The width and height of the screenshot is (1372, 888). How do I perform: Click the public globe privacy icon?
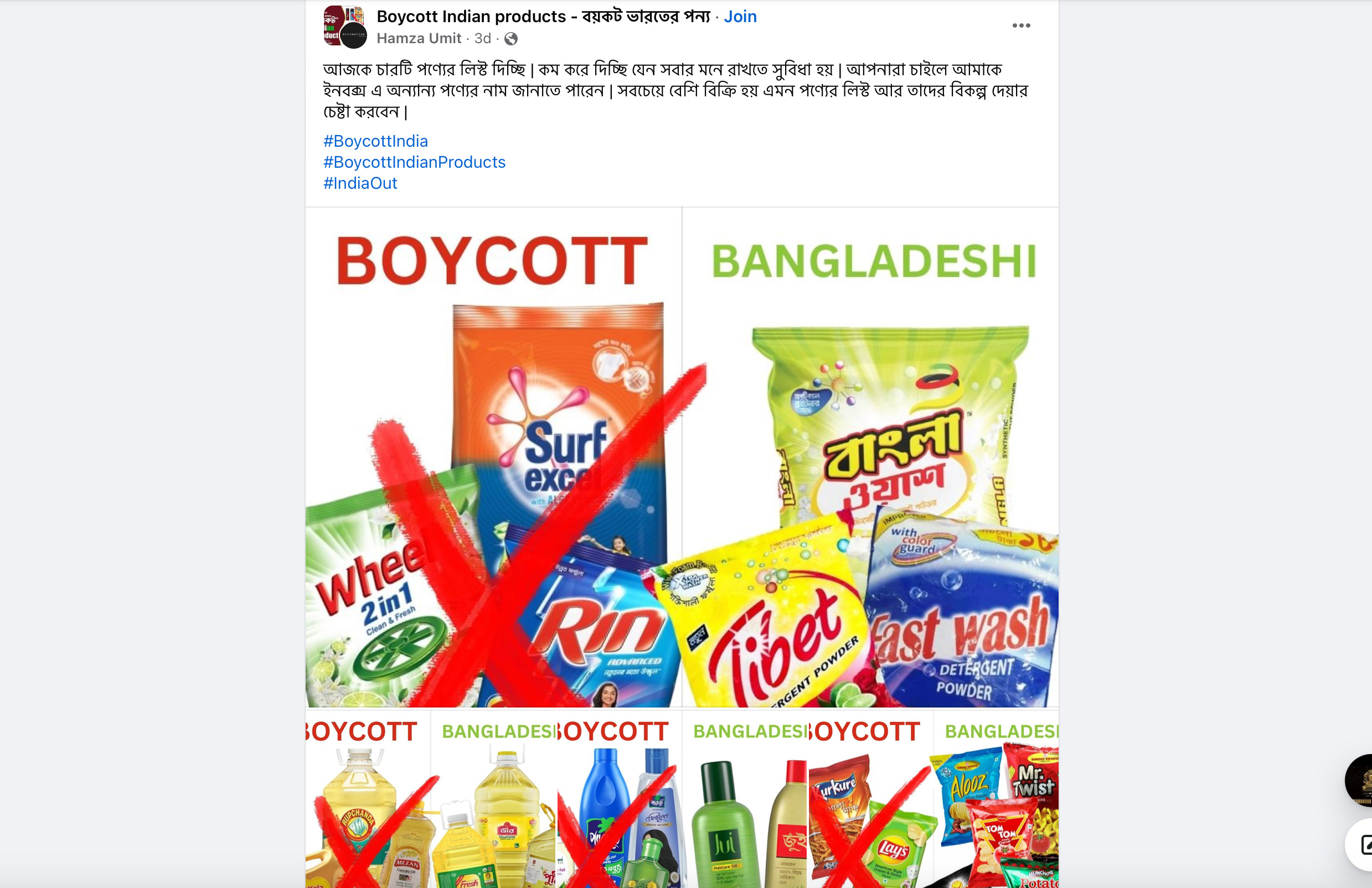coord(510,39)
